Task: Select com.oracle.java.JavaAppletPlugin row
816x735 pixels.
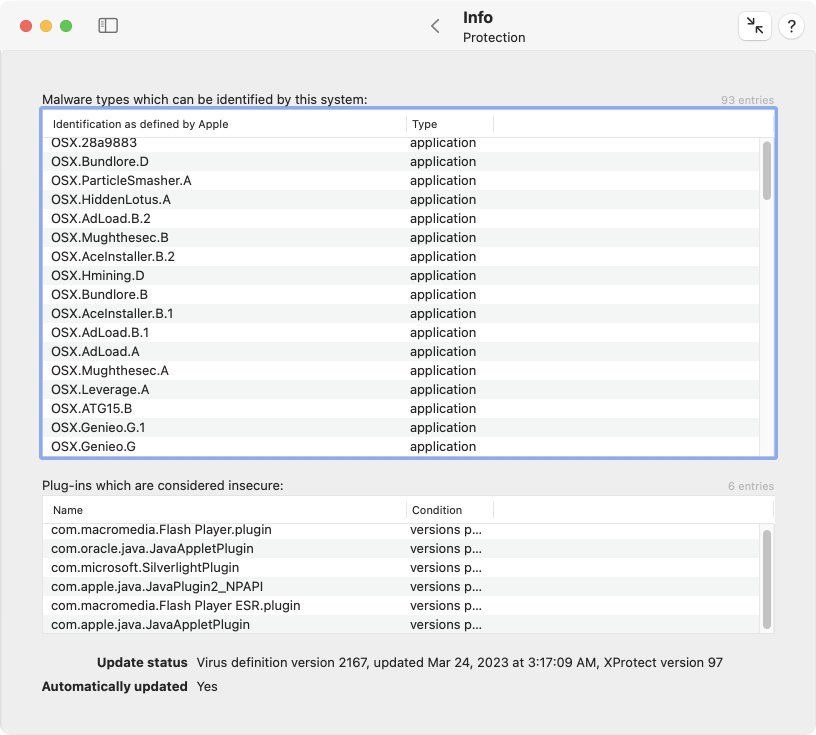Action: pos(401,549)
